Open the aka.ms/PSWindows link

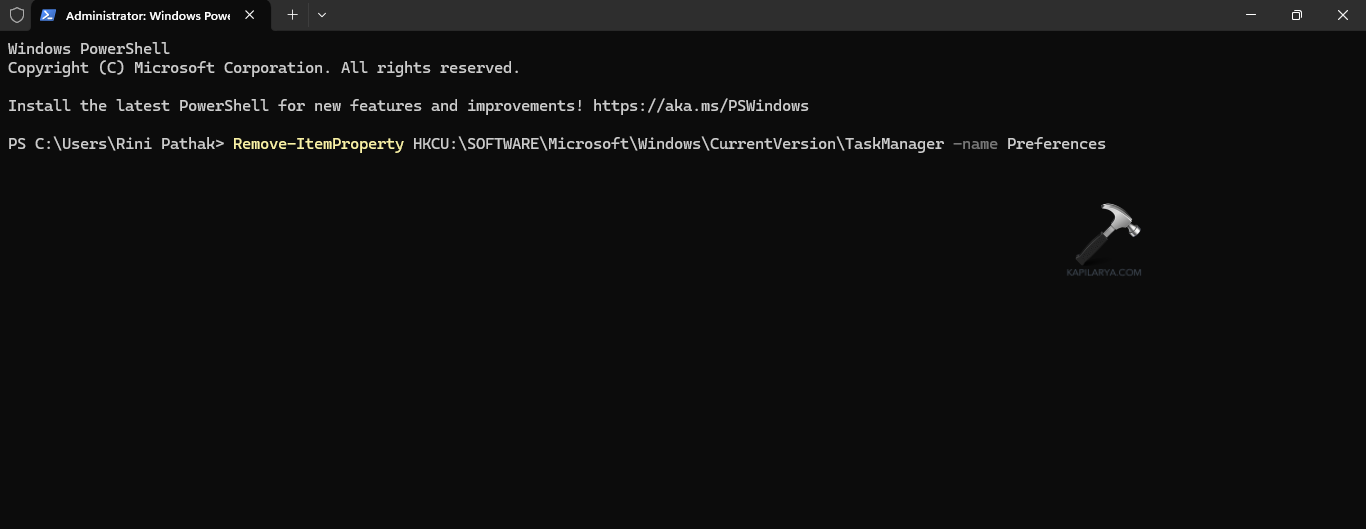(x=700, y=106)
